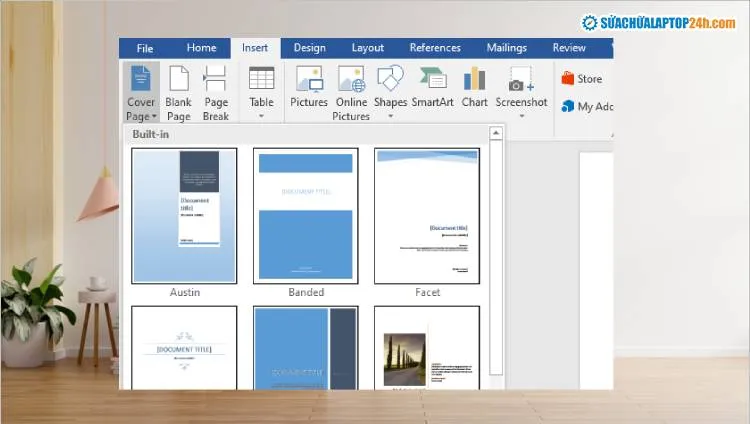Open the File tab
The image size is (750, 424).
(x=144, y=48)
